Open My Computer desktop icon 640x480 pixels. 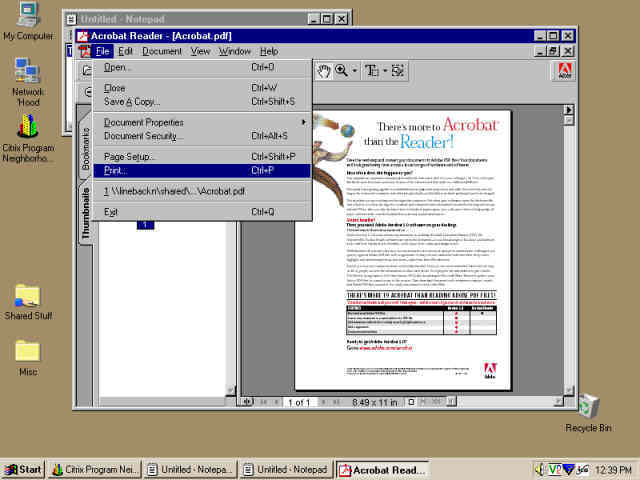27,18
